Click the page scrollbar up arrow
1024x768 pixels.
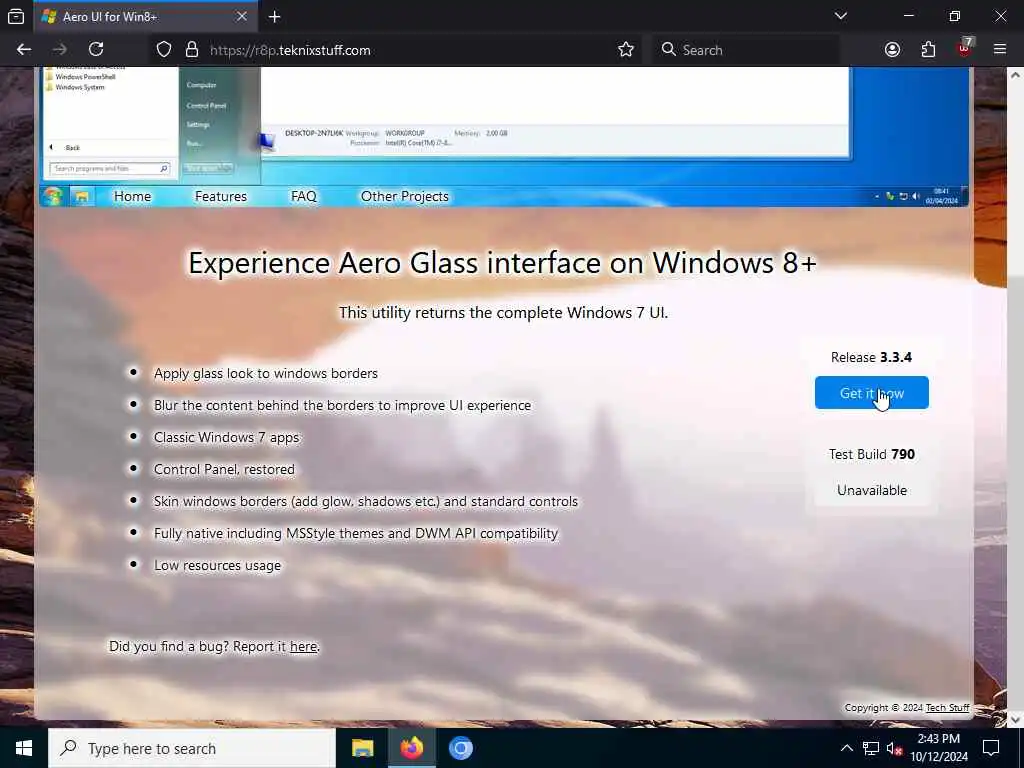pyautogui.click(x=1016, y=76)
